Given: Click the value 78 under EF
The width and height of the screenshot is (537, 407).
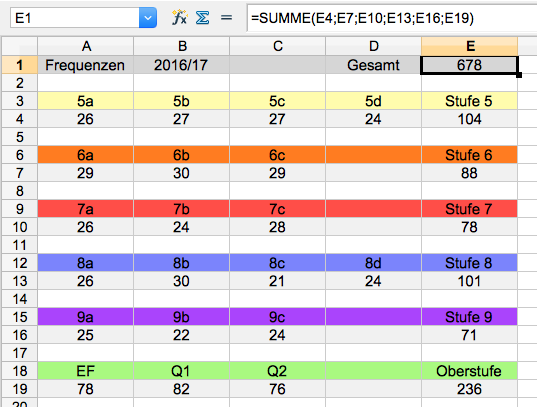Looking at the screenshot, I should 86,389.
